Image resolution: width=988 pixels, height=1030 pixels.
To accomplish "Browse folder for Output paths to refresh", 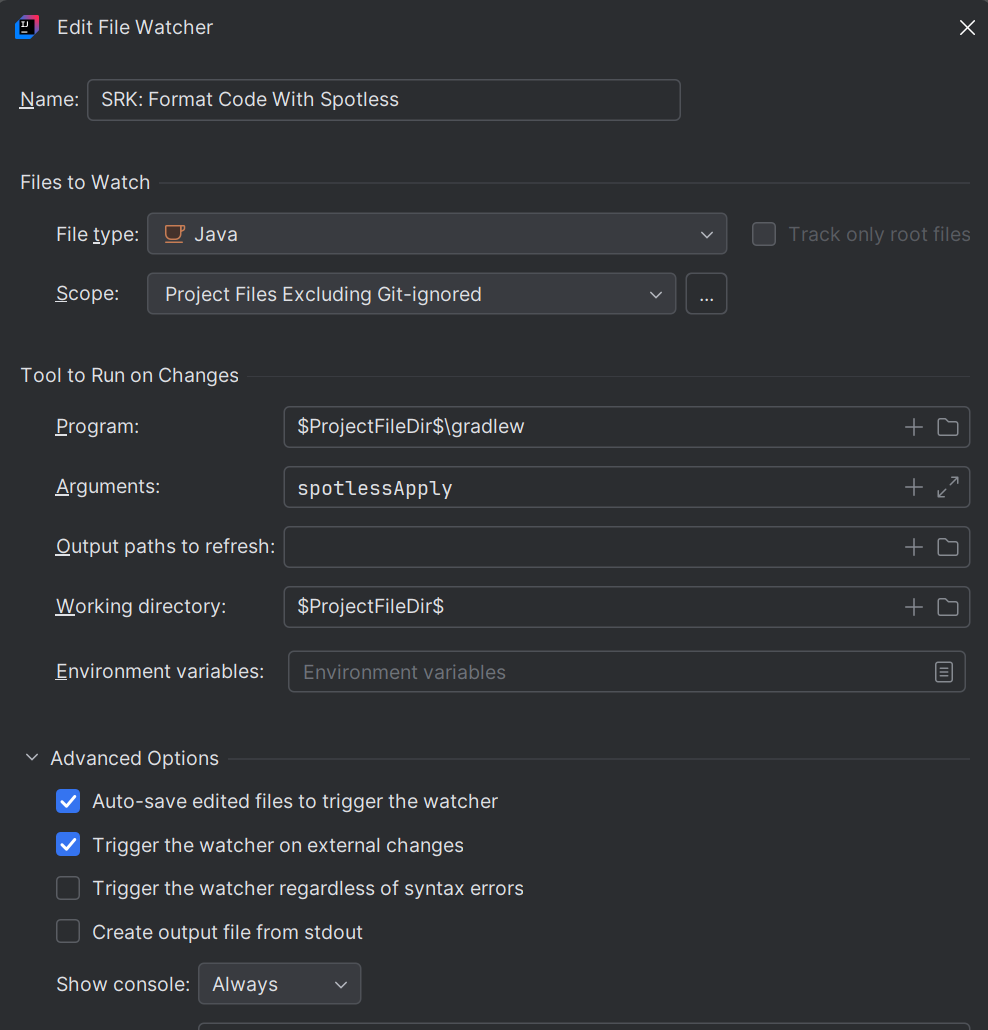I will click(948, 547).
